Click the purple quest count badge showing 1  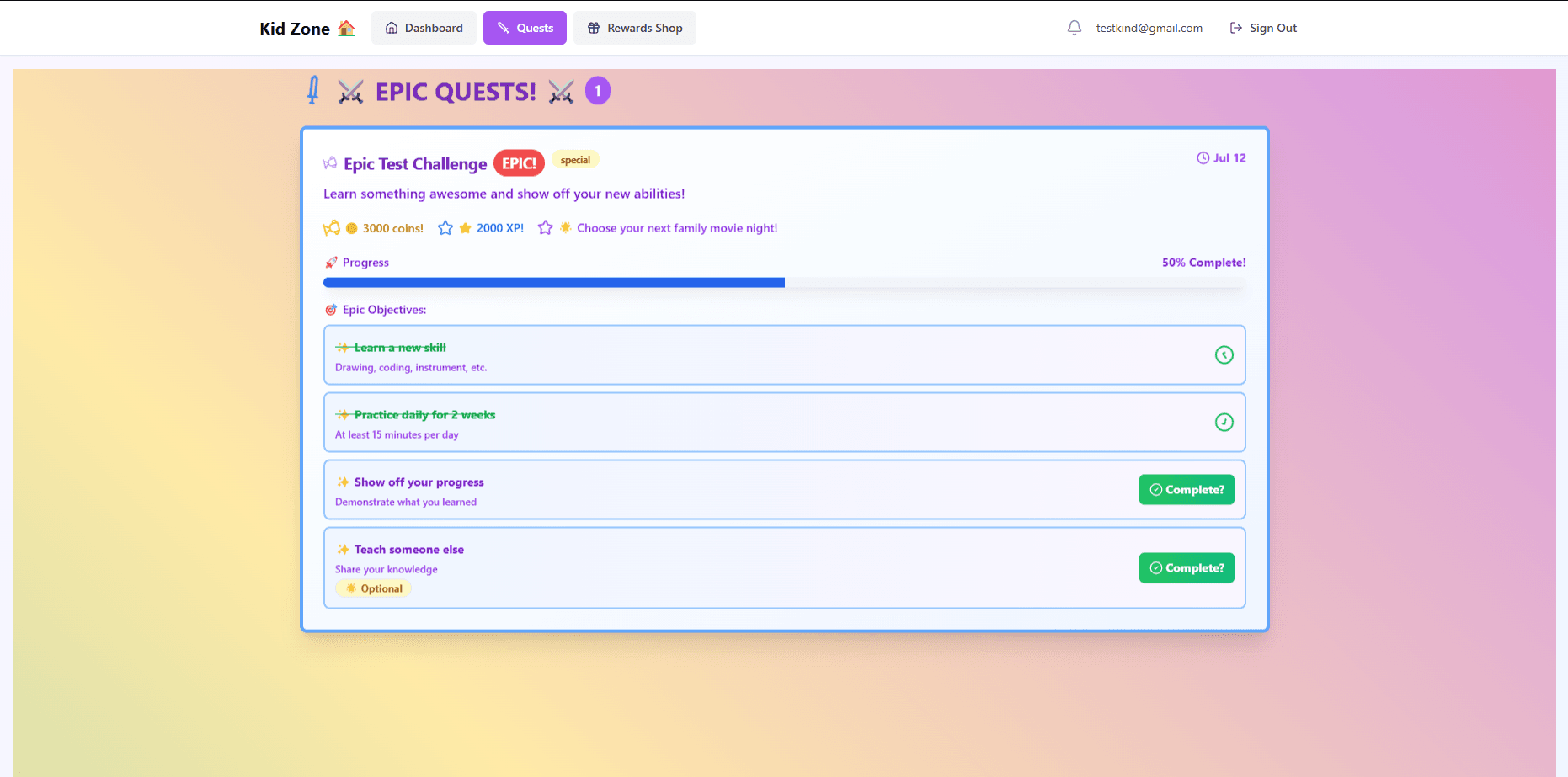(x=598, y=90)
